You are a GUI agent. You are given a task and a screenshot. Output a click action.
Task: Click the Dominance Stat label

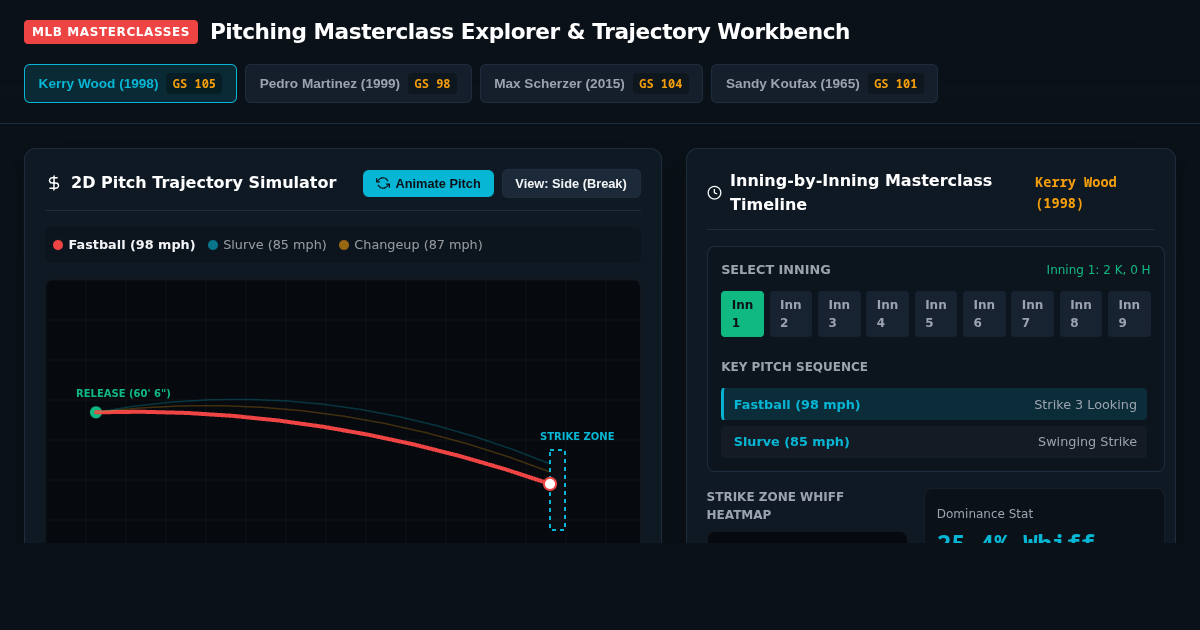(x=985, y=514)
